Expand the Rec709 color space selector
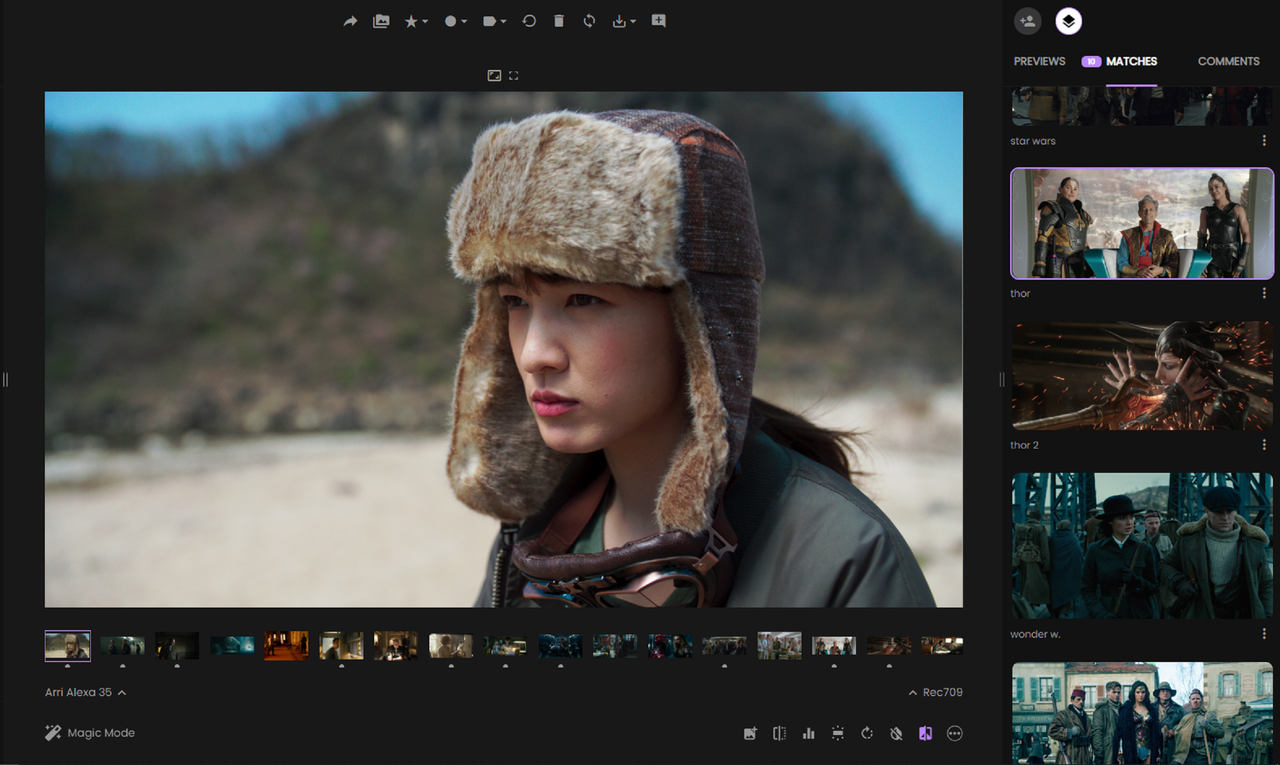The height and width of the screenshot is (765, 1280). [x=936, y=692]
